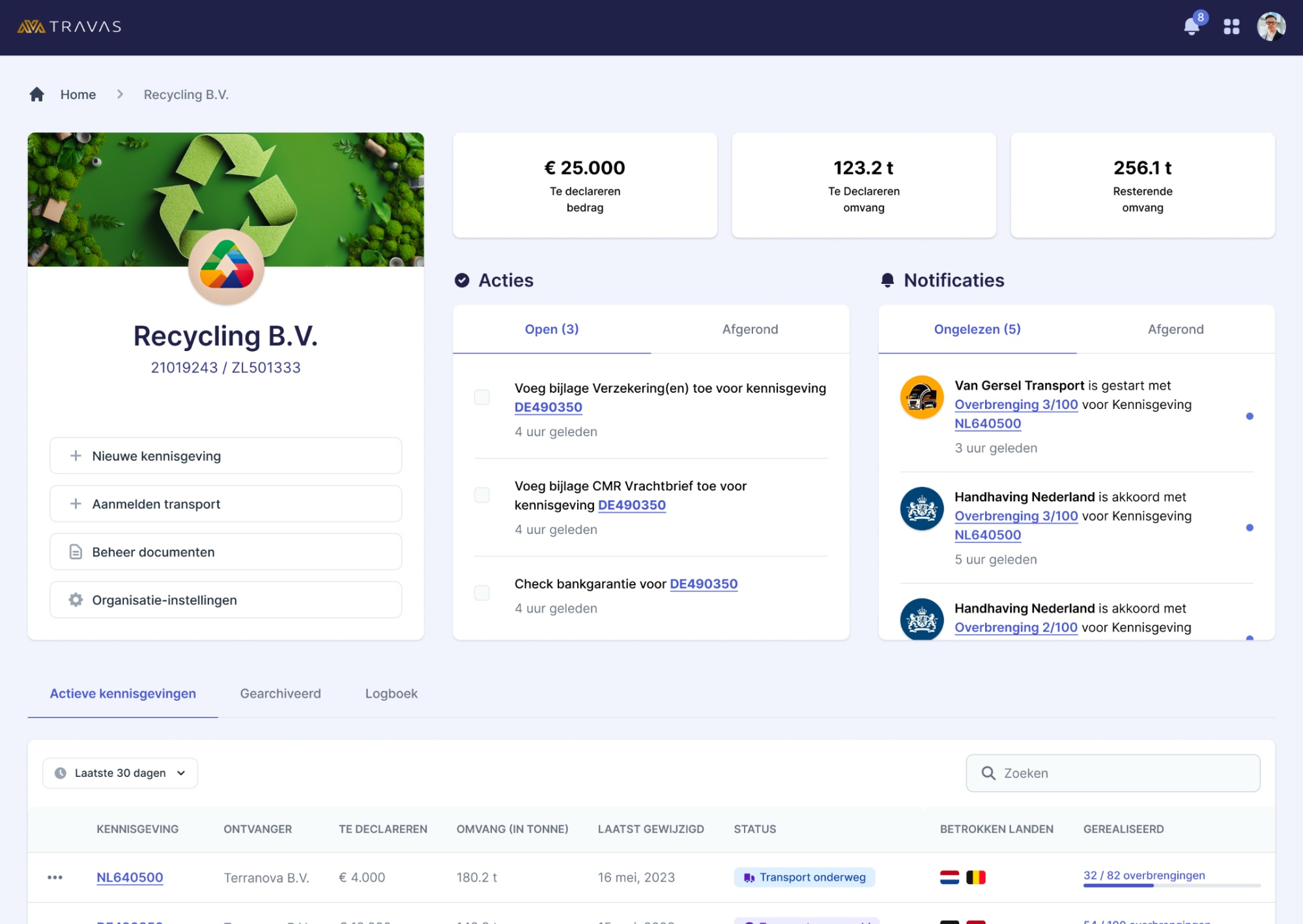This screenshot has width=1316, height=924.
Task: Click the Belgium flag in NL640500 row
Action: point(986,886)
